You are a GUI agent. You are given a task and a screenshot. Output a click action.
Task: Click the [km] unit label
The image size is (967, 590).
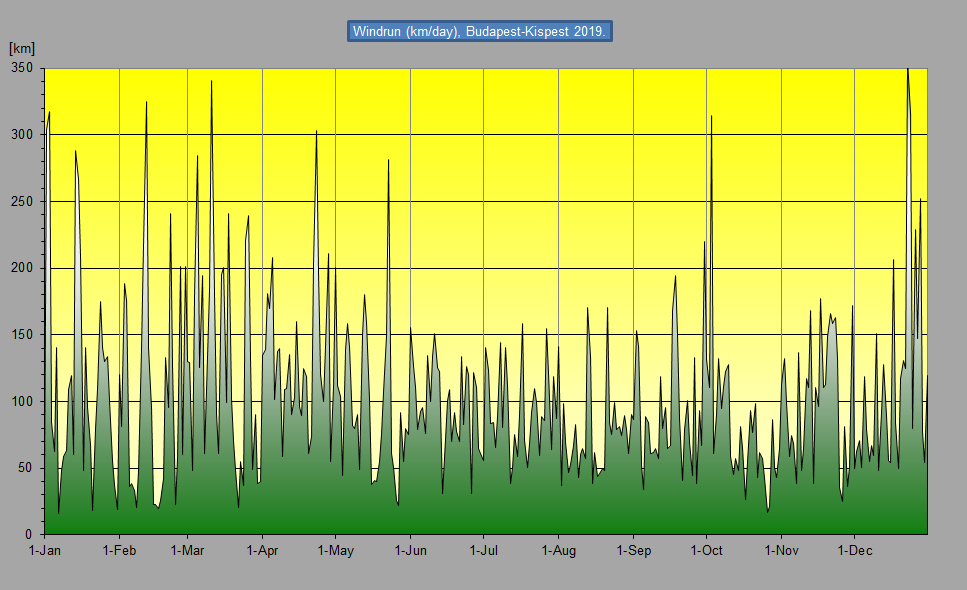coord(22,48)
